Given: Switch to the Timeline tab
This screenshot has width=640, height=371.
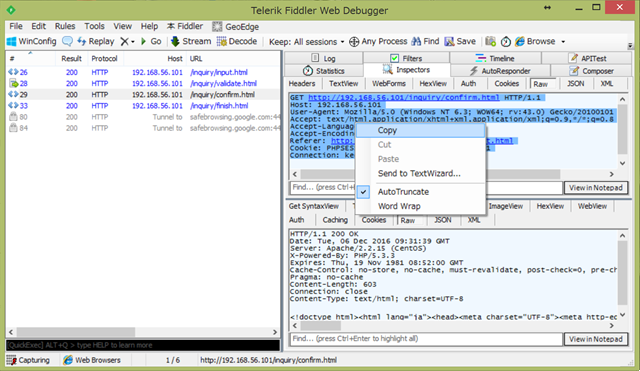Looking at the screenshot, I should (495, 58).
